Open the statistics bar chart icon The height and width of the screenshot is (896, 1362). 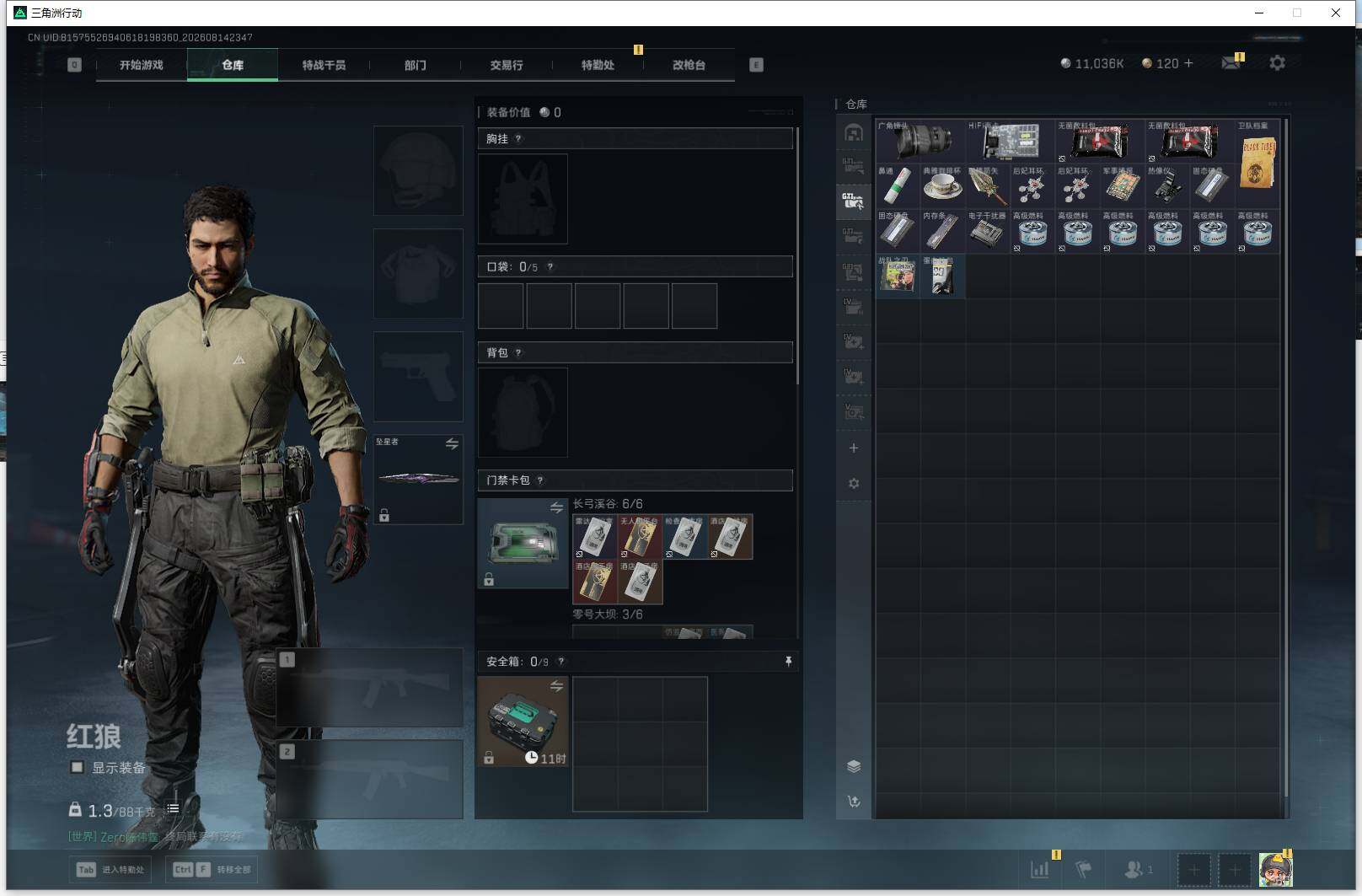(1039, 869)
